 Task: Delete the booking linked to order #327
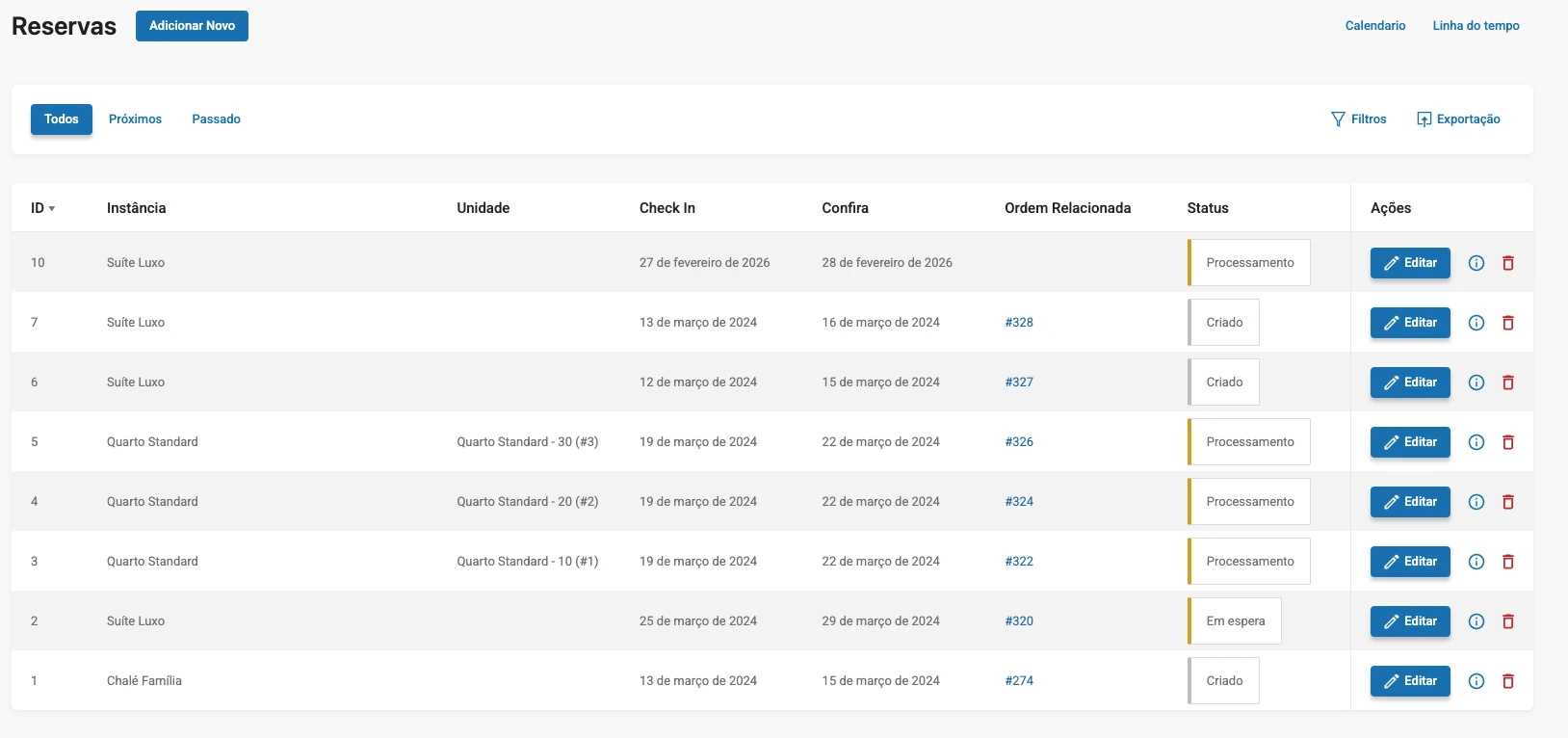click(x=1508, y=382)
